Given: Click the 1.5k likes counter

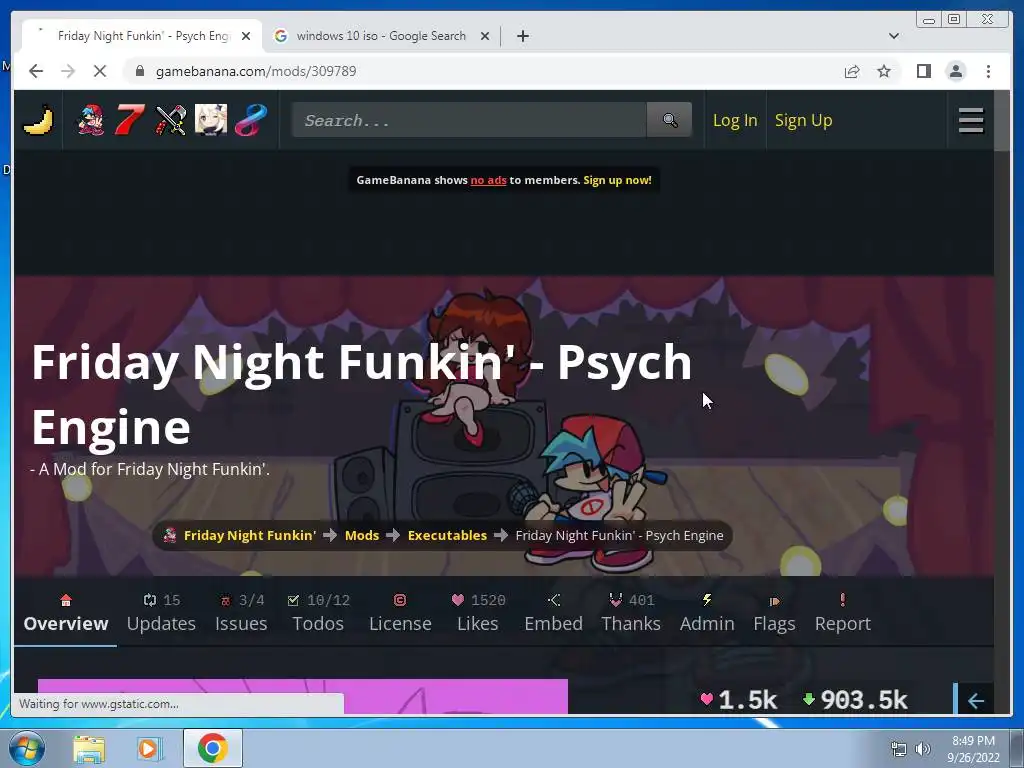Looking at the screenshot, I should tap(739, 700).
